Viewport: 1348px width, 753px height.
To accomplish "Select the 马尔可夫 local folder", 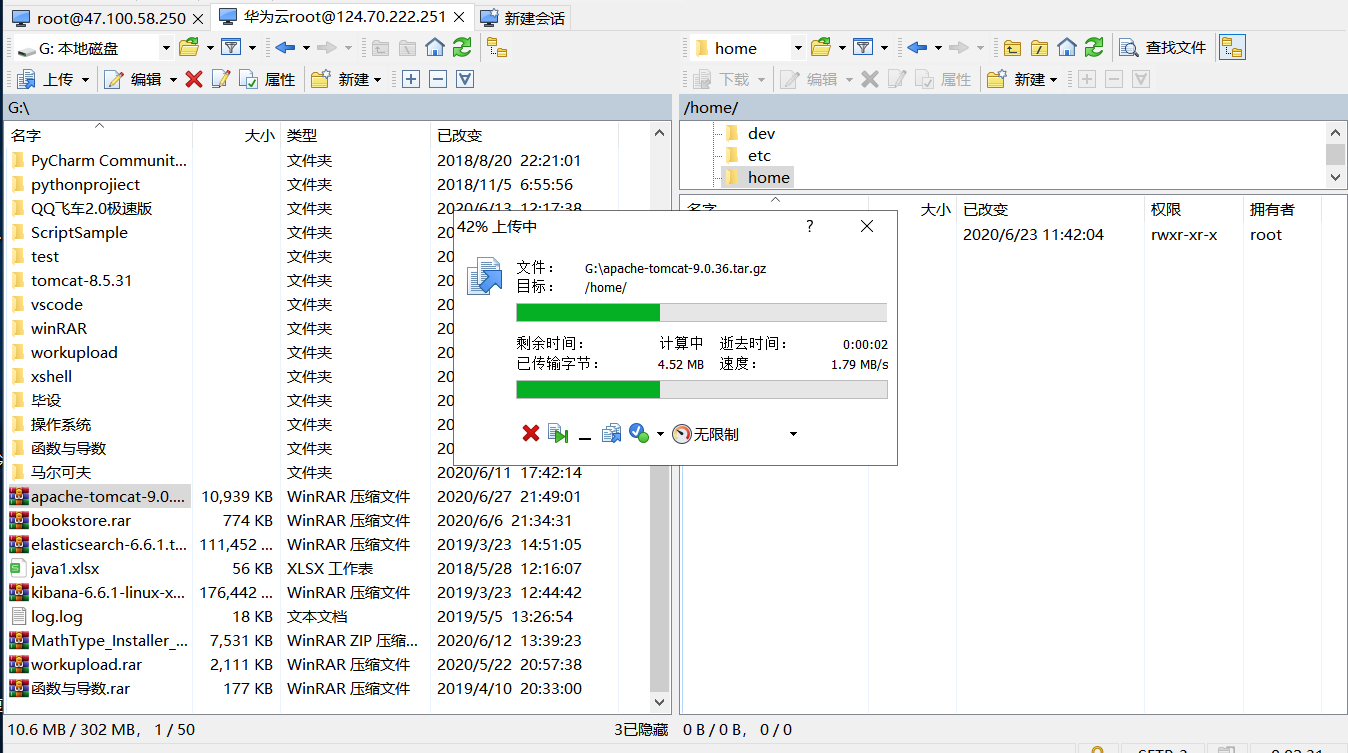I will point(61,472).
